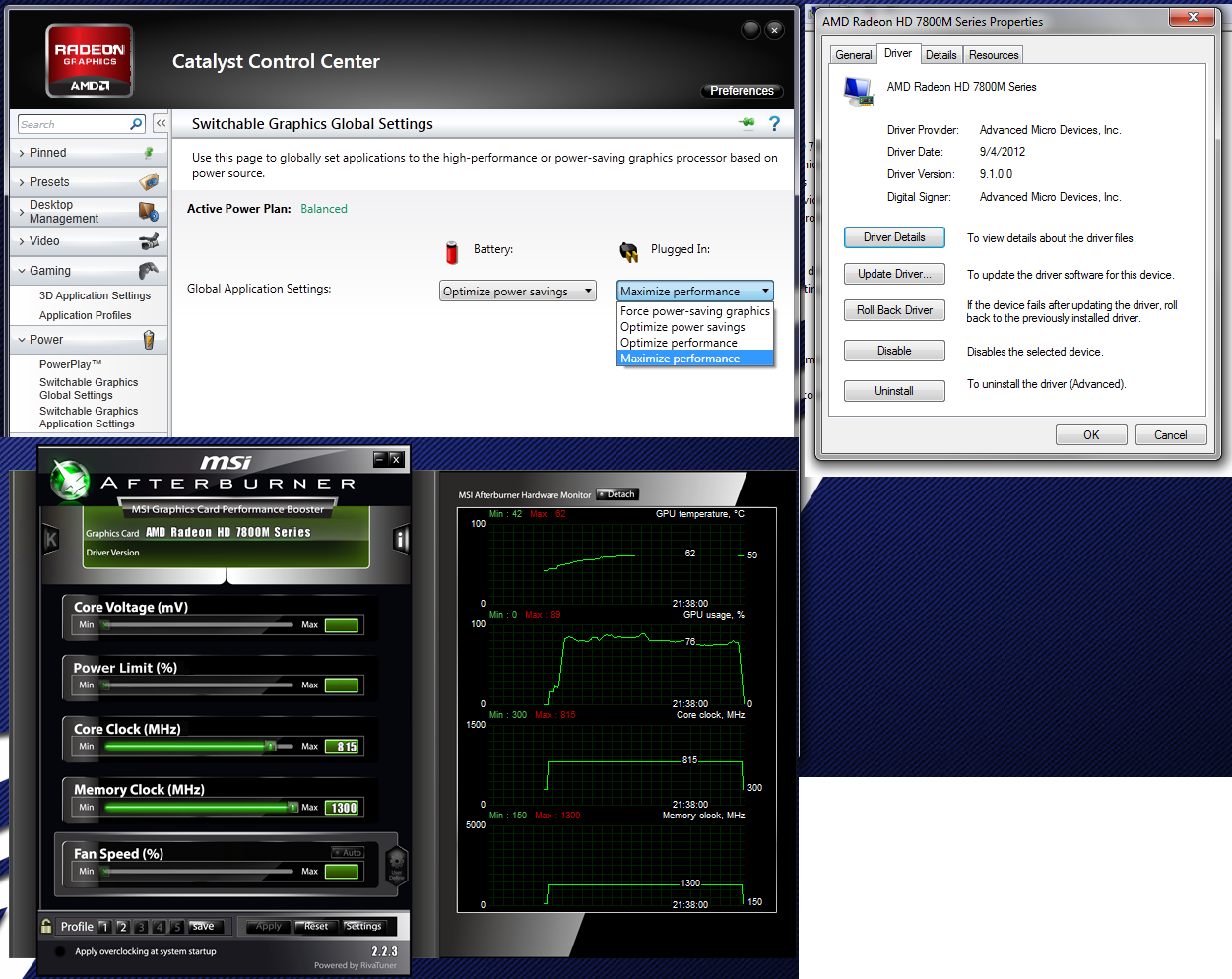Minimize the Catalyst Control Center window
Screen dimensions: 1232x979
pyautogui.click(x=750, y=31)
